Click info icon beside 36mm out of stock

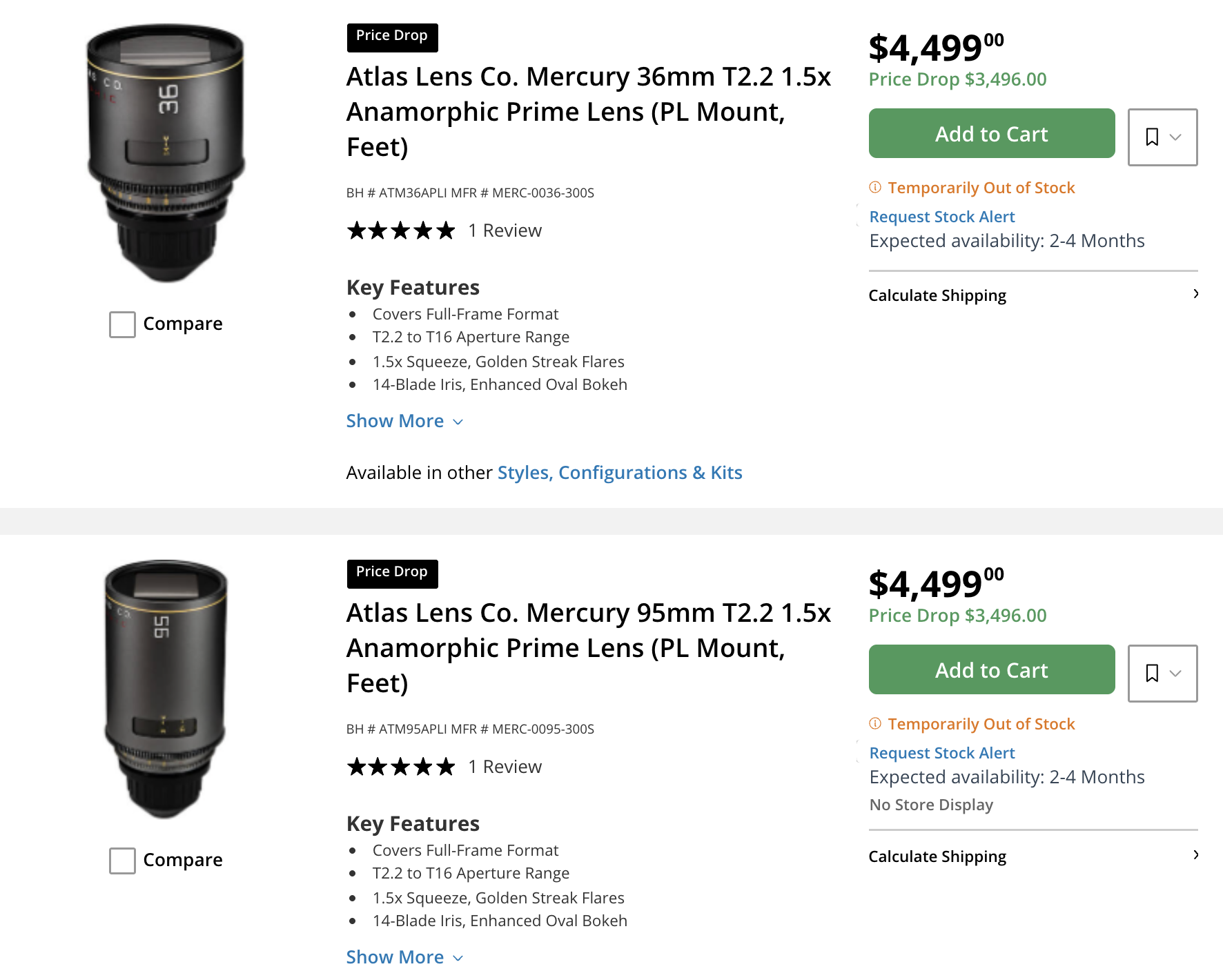[x=875, y=187]
